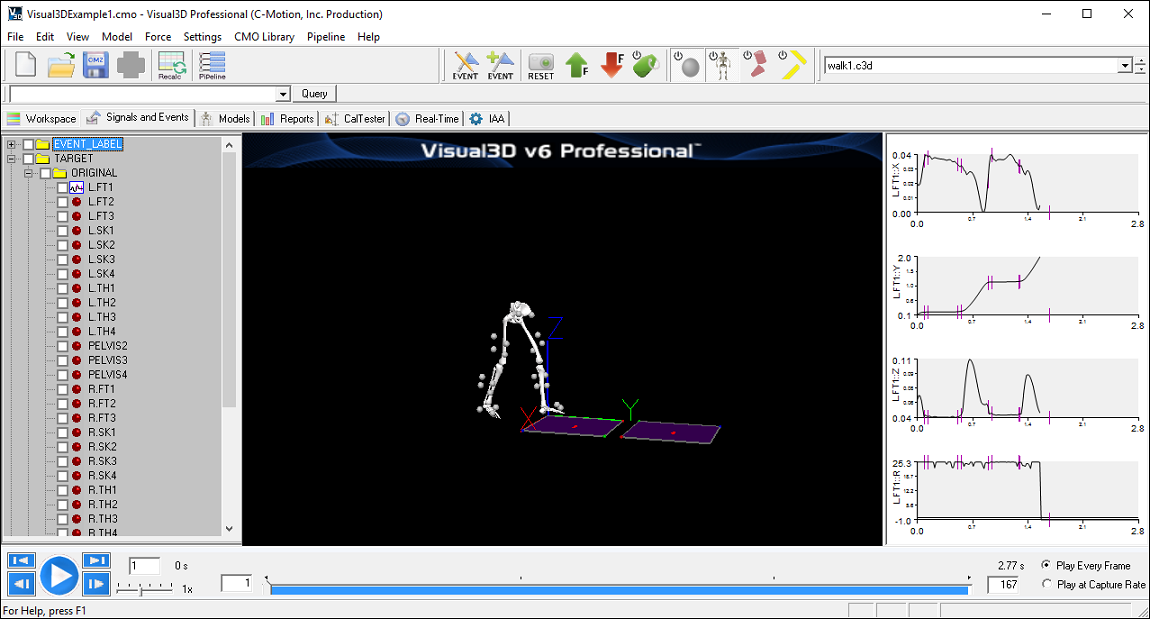The width and height of the screenshot is (1150, 619).
Task: Switch to the IAA tab
Action: 488,119
